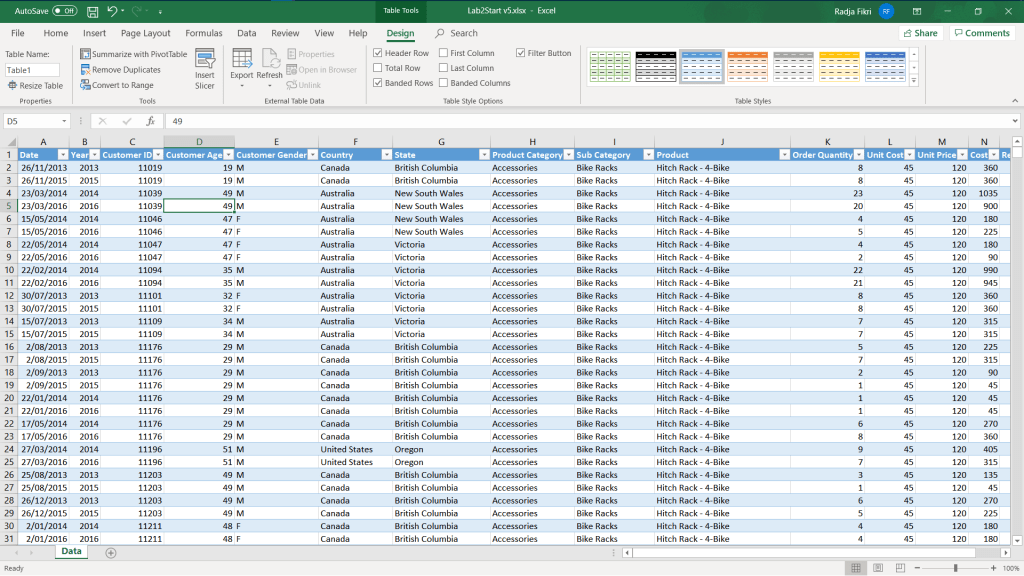Enable the Total Row checkbox
The height and width of the screenshot is (576, 1024).
point(377,68)
